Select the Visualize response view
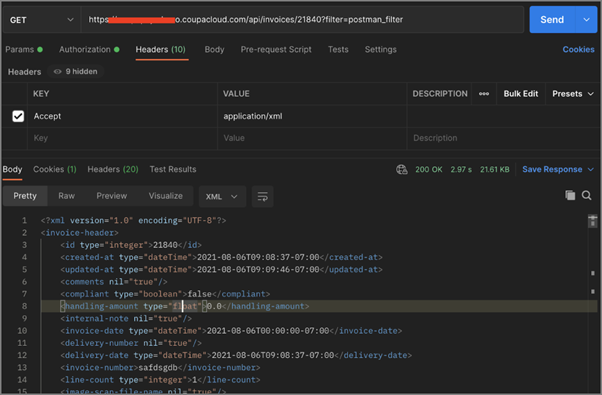 pos(165,196)
